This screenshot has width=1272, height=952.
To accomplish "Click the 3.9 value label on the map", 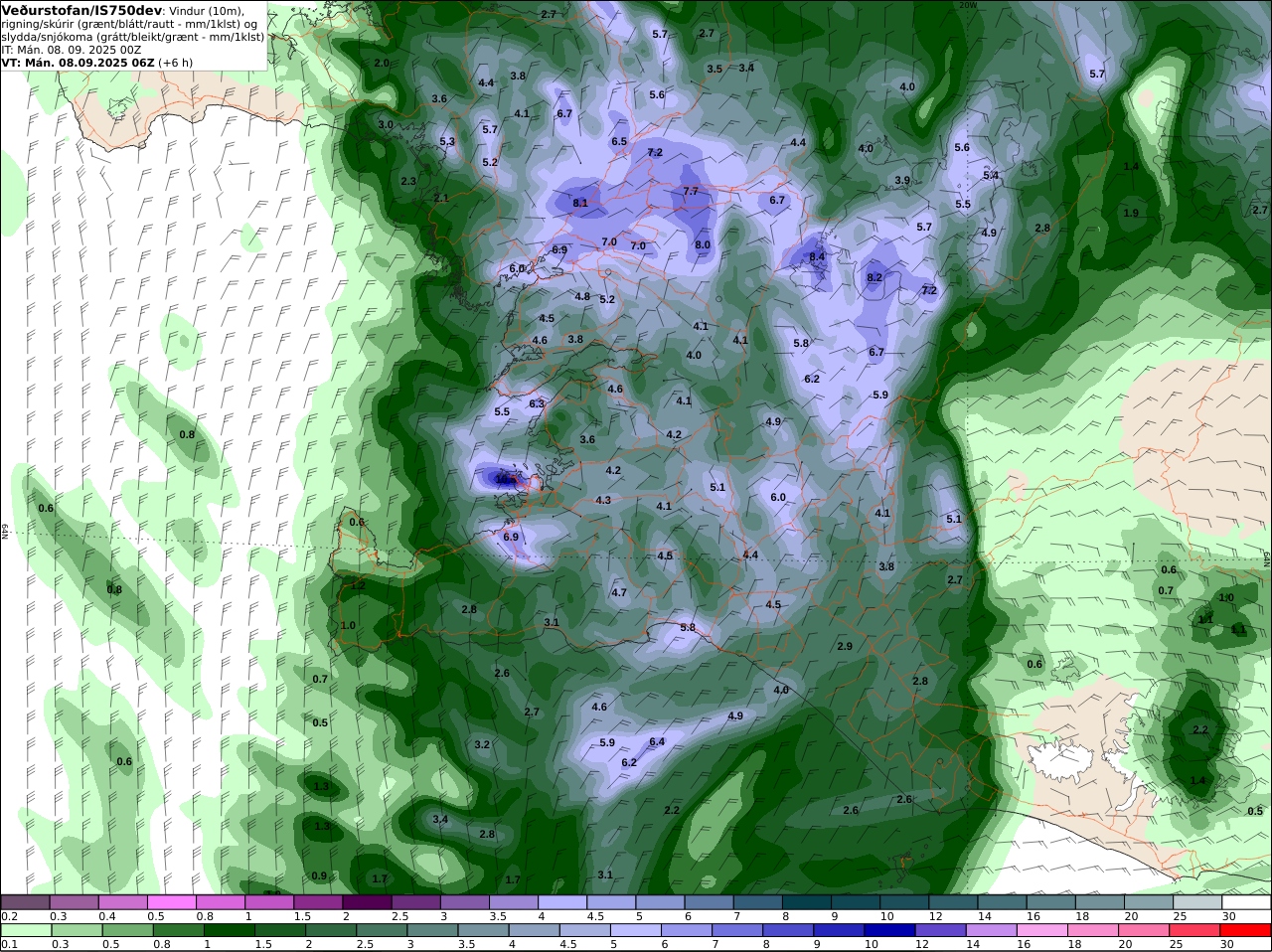I will point(902,180).
